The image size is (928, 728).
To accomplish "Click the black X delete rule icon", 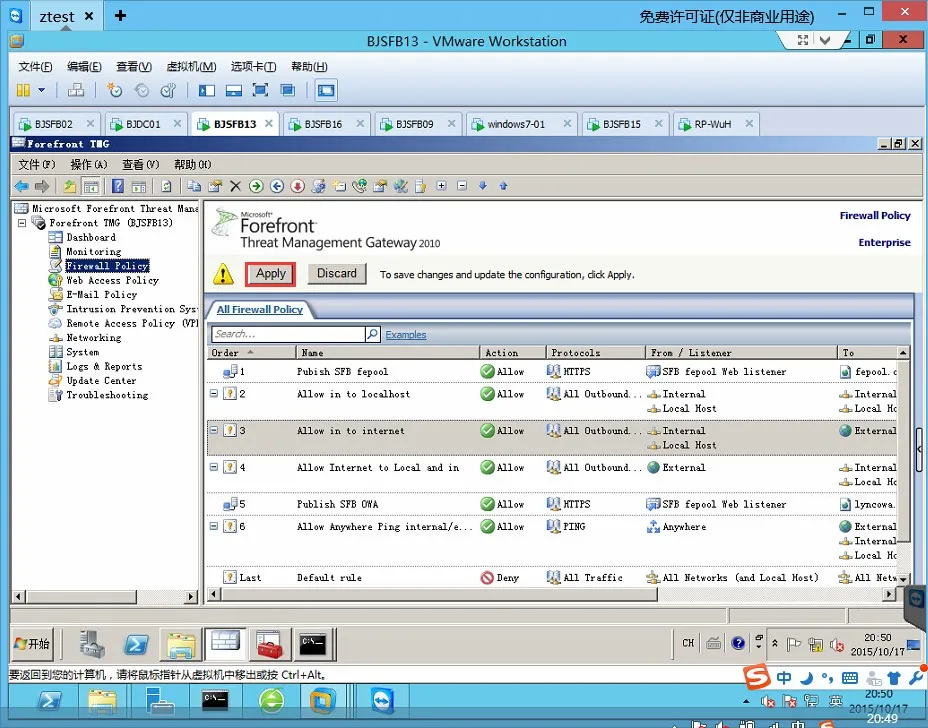I will [x=235, y=186].
